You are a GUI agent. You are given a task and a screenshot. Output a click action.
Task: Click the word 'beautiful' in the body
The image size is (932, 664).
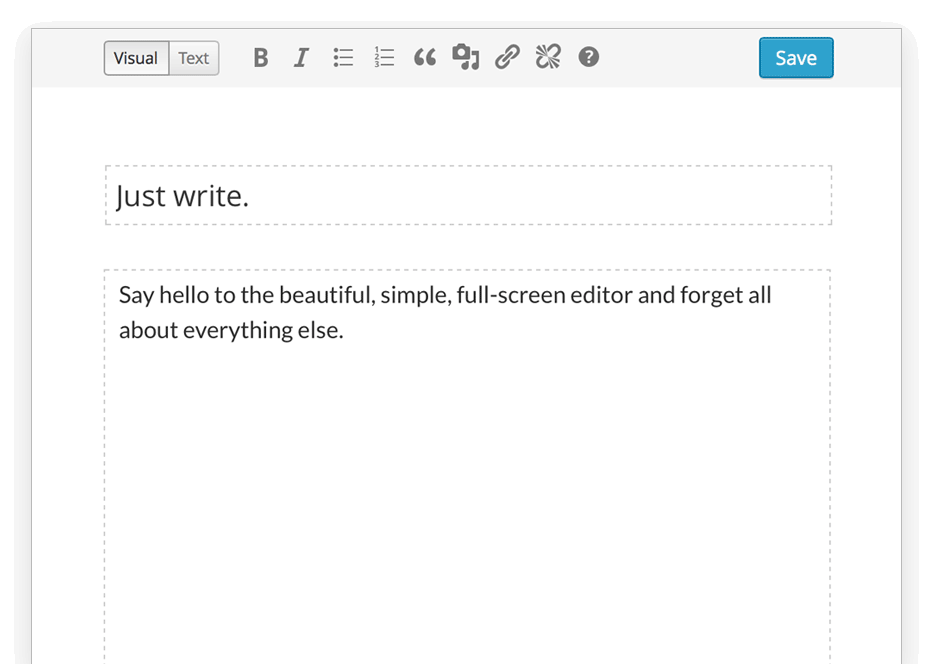coord(326,295)
